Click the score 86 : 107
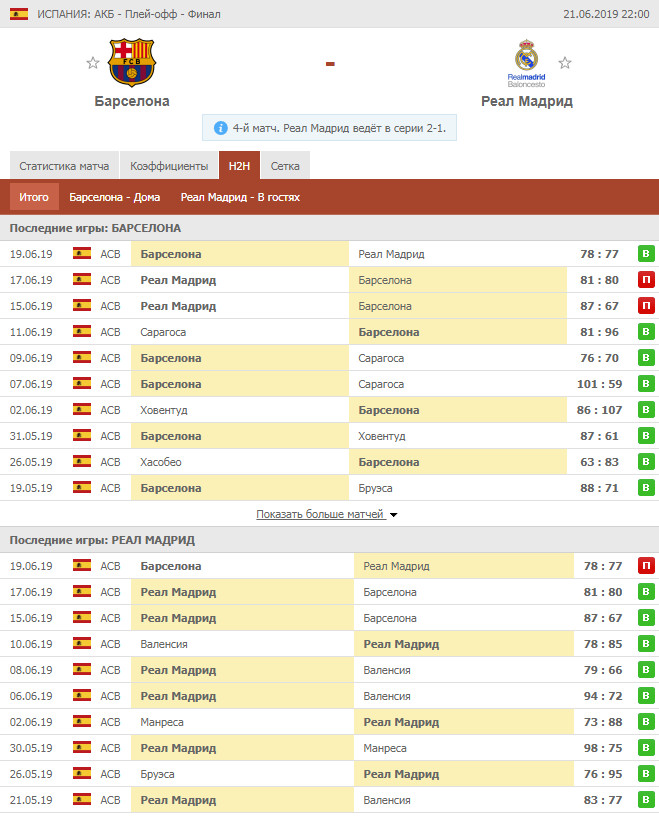659x817 pixels. pos(600,410)
